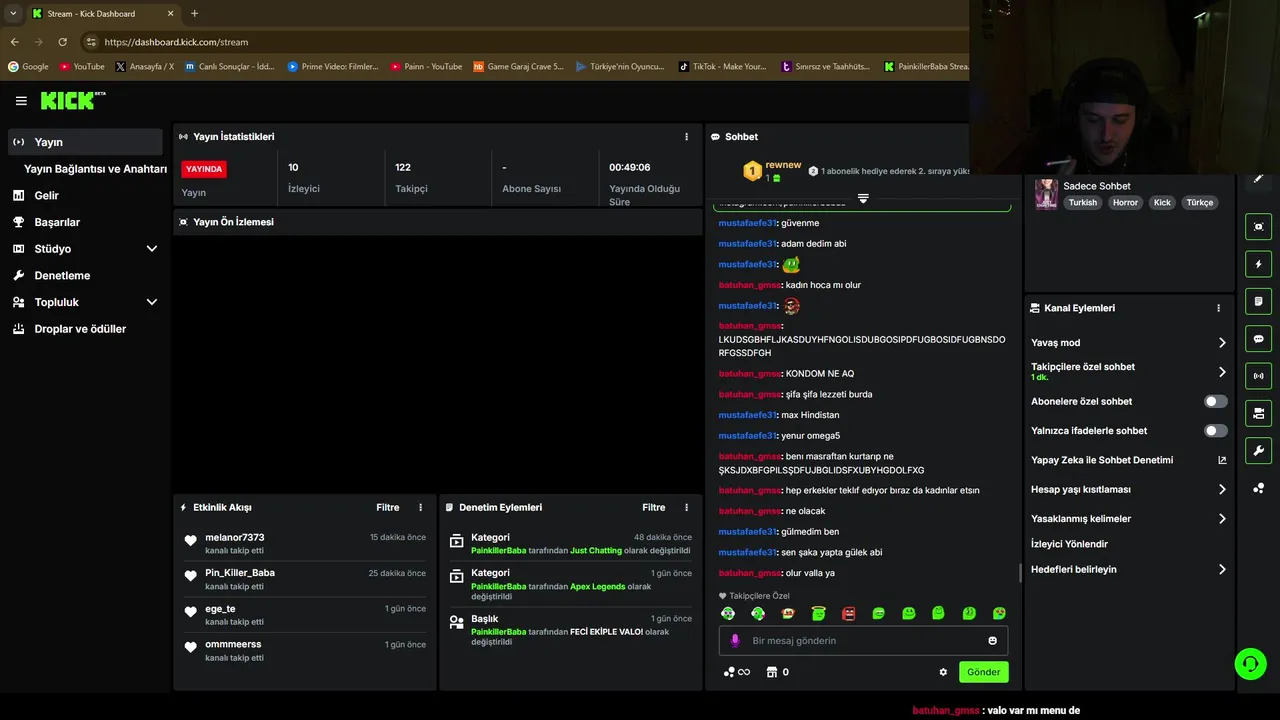Open the emoji picker in the message box
1280x720 pixels.
(993, 640)
